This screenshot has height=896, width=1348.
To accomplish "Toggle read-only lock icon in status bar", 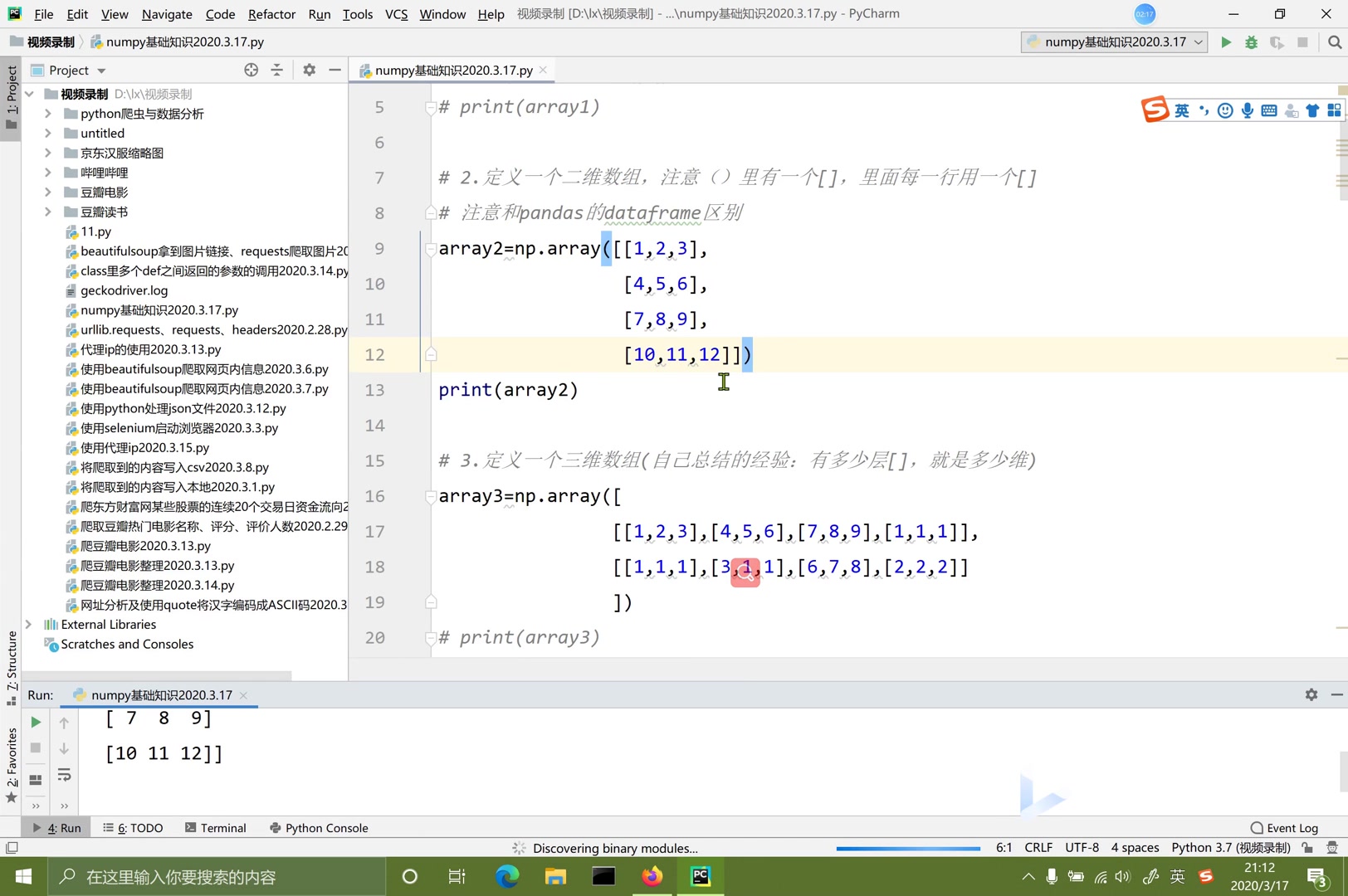I will coord(1307,848).
